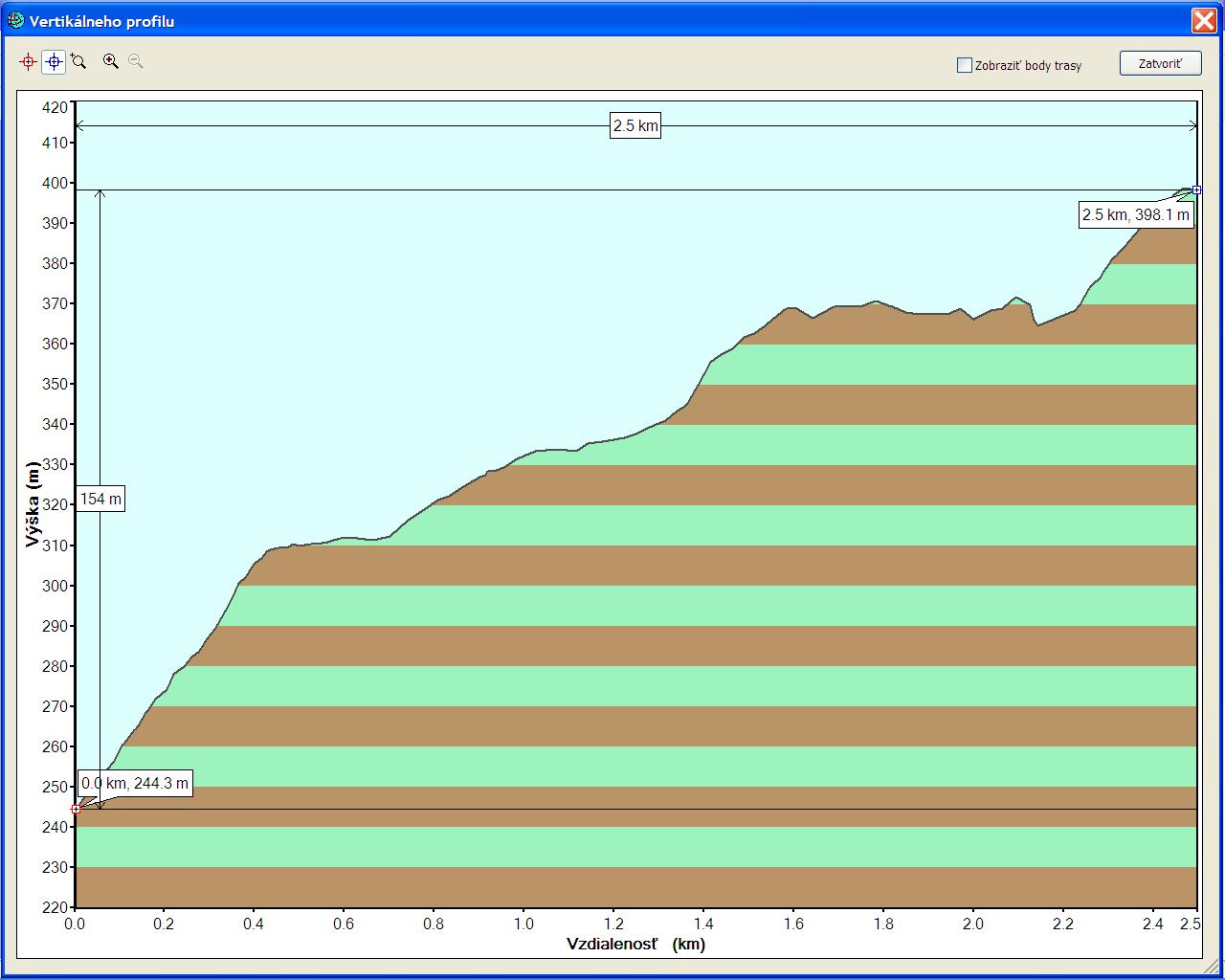Click the 2.5 km distance label
The image size is (1225, 980).
coord(635,125)
